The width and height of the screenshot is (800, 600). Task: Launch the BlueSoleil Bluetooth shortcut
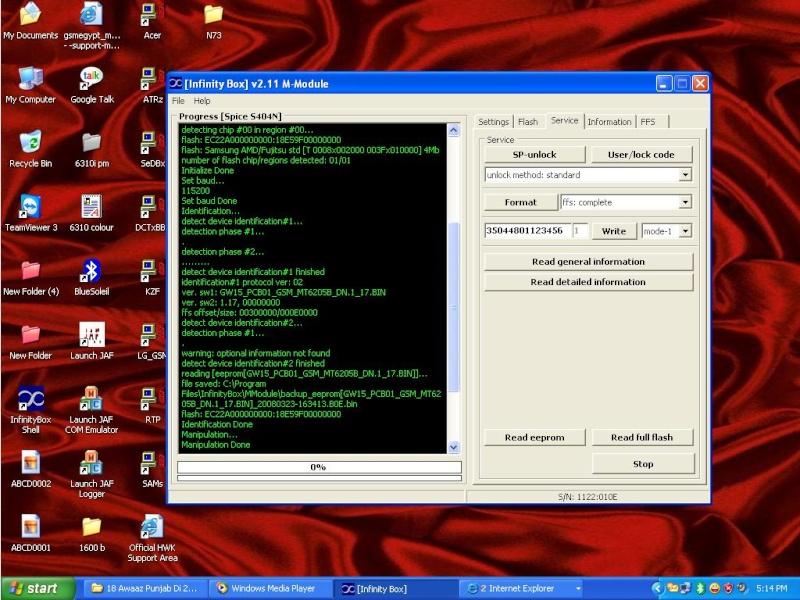92,278
